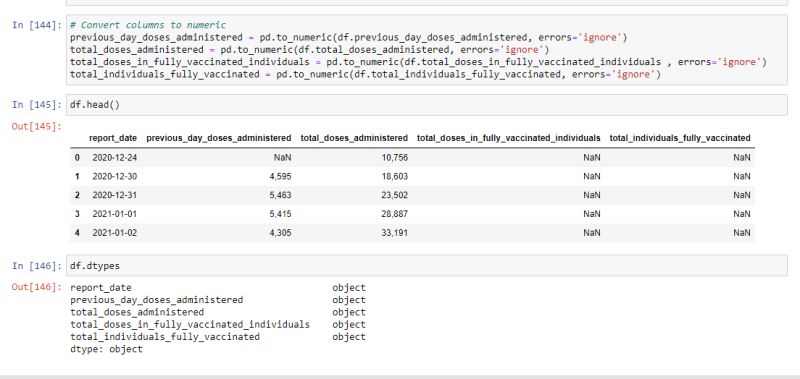
Task: Click the 33,191 total doses cell
Action: (x=395, y=233)
